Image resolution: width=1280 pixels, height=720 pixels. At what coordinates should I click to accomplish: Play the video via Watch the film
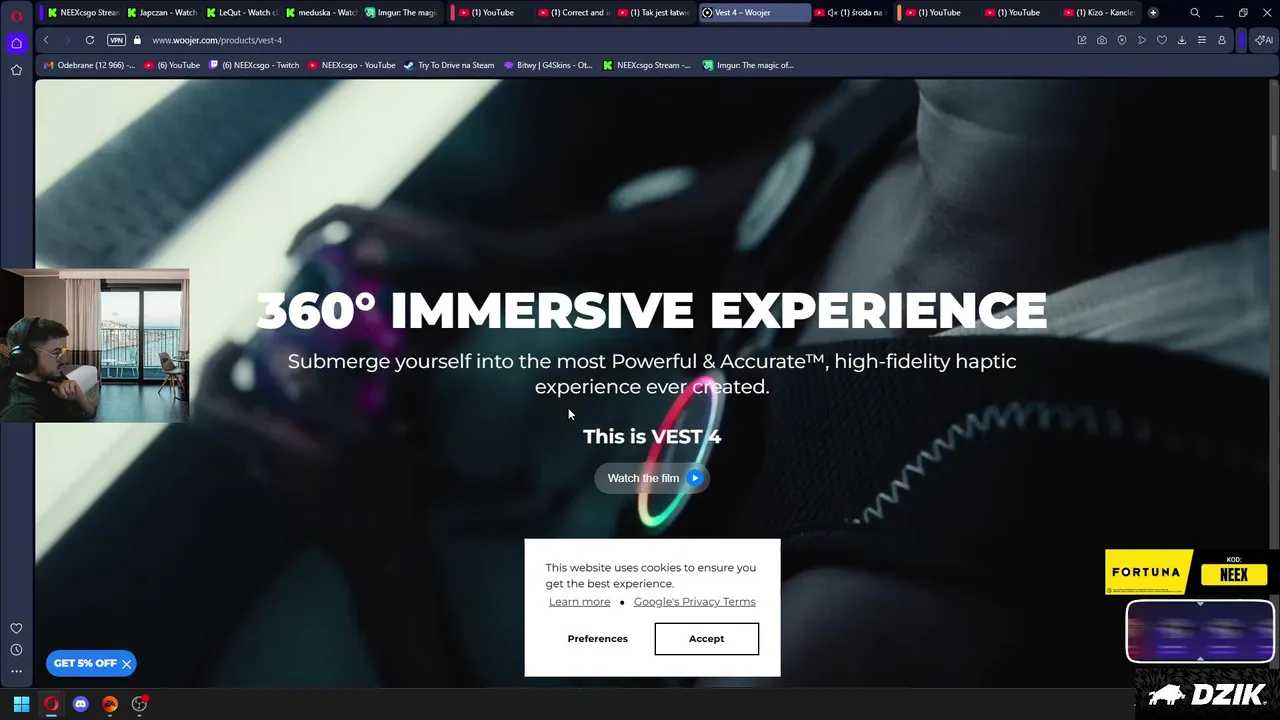[x=652, y=478]
